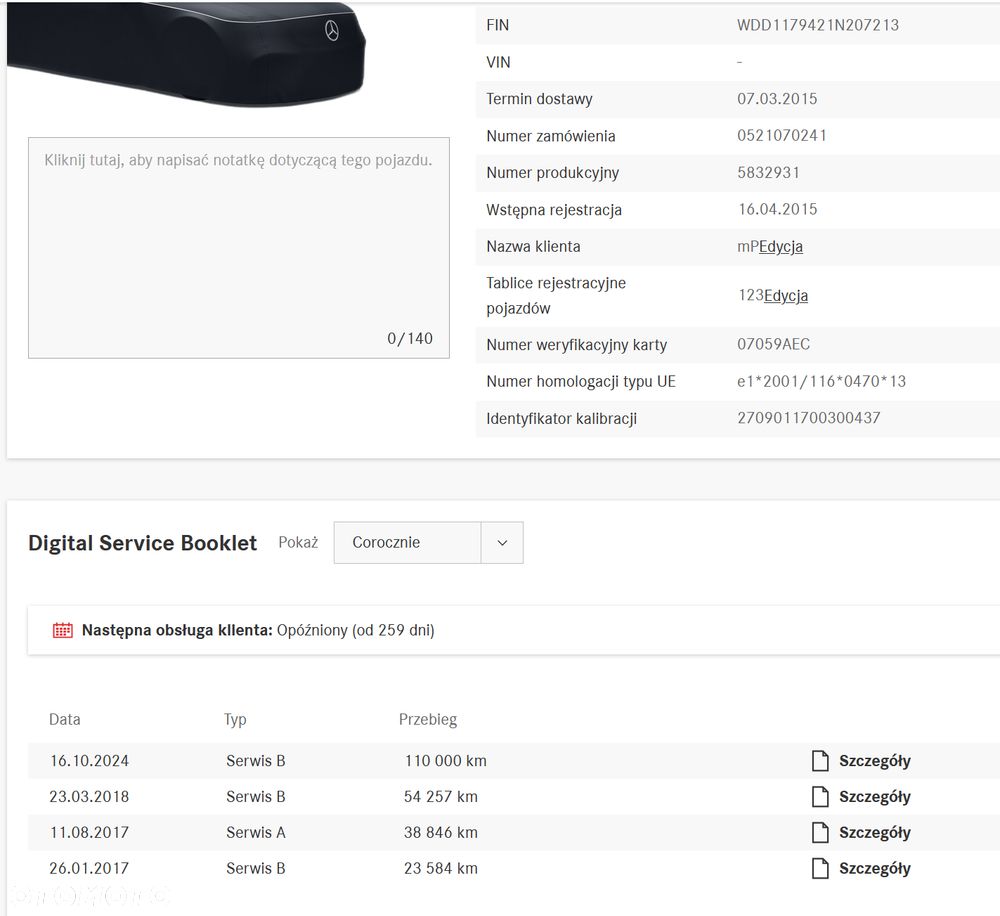Image resolution: width=1000 pixels, height=916 pixels.
Task: Click into the vehicle note text field
Action: point(239,247)
